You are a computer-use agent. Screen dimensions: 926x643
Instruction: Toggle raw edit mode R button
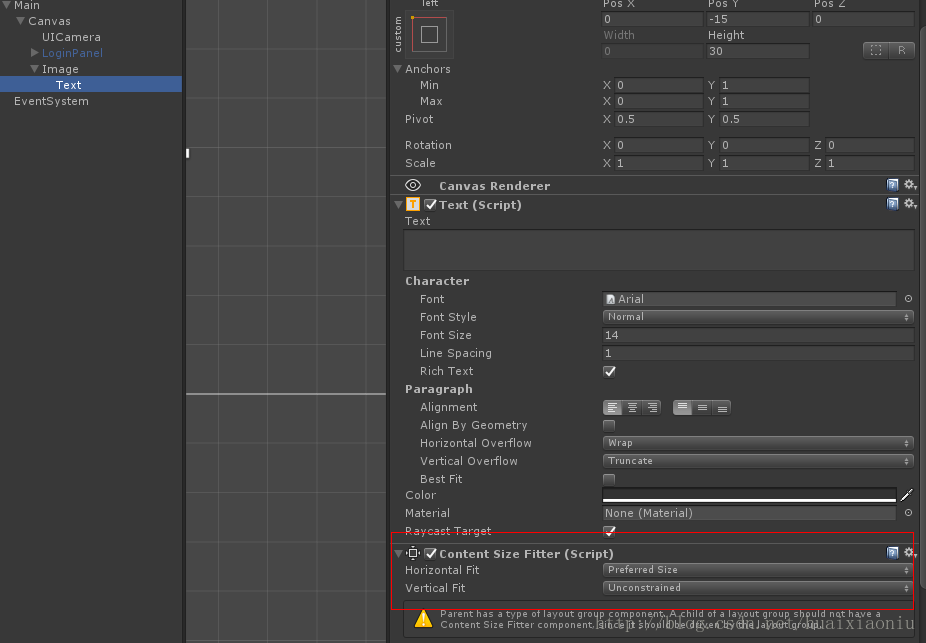coord(902,50)
